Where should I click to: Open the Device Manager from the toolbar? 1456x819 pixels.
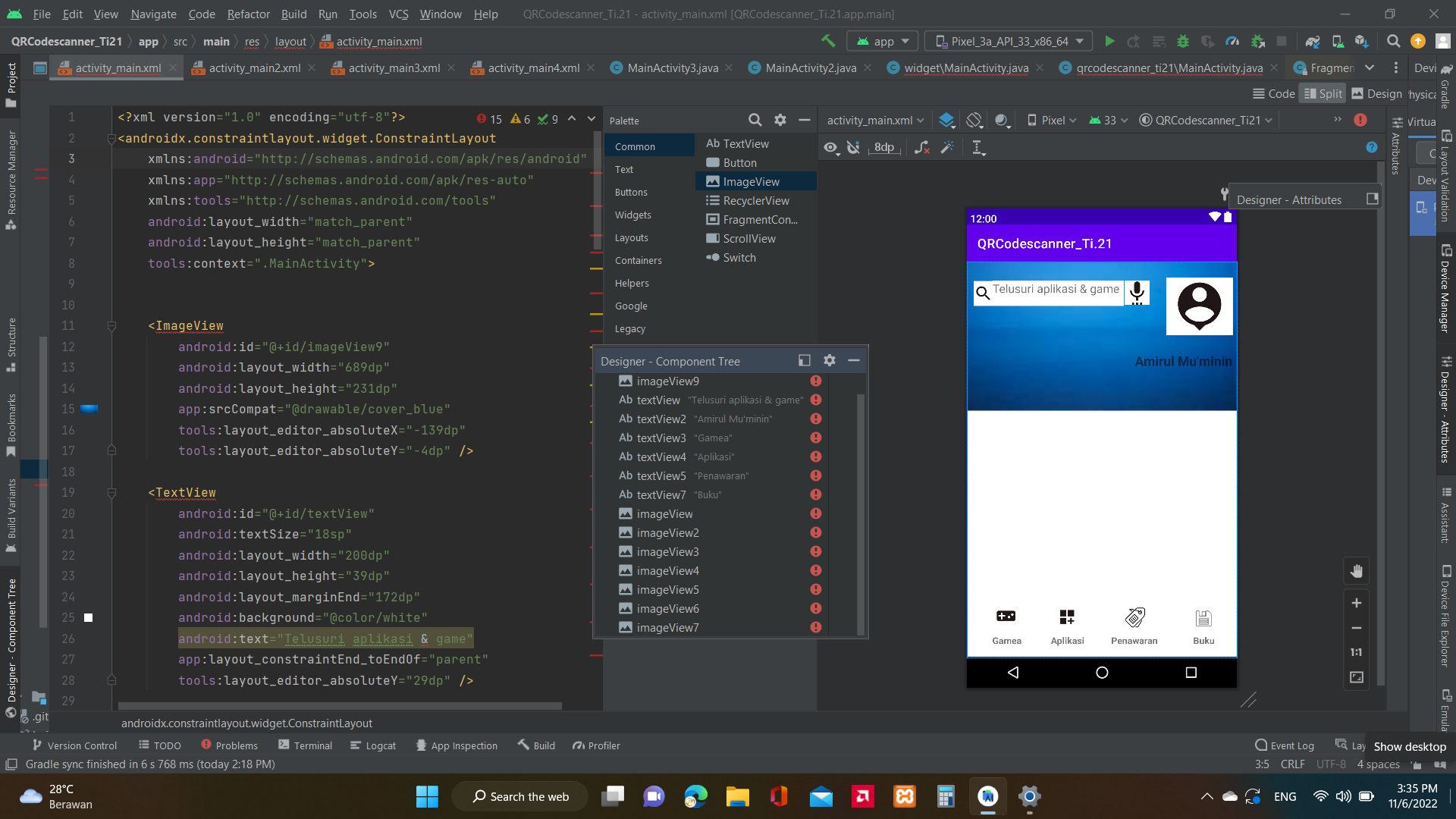(x=1338, y=41)
